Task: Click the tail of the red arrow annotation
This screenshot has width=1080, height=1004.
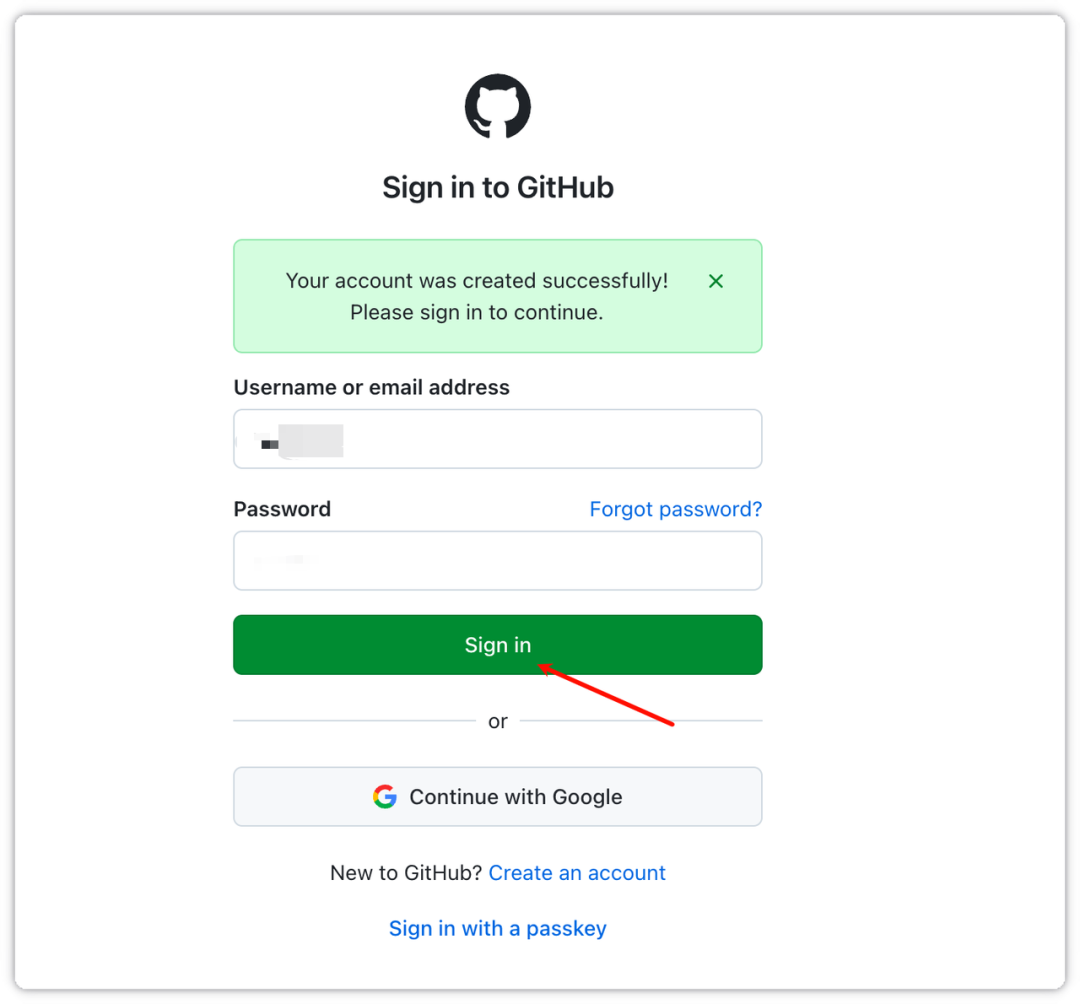Action: click(x=672, y=723)
